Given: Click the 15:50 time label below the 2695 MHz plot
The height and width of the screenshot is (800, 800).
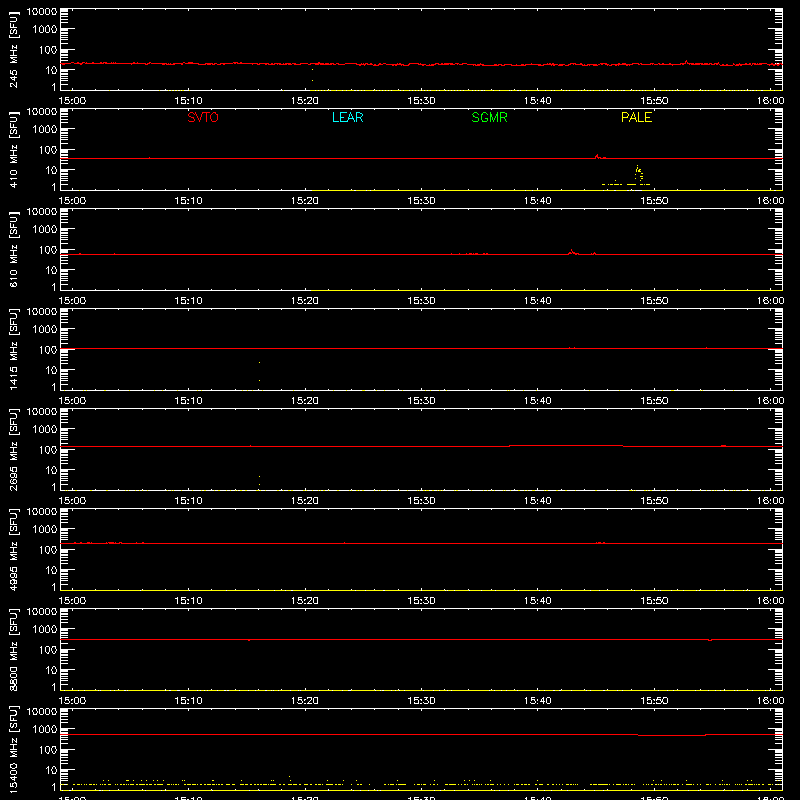Looking at the screenshot, I should point(654,501).
